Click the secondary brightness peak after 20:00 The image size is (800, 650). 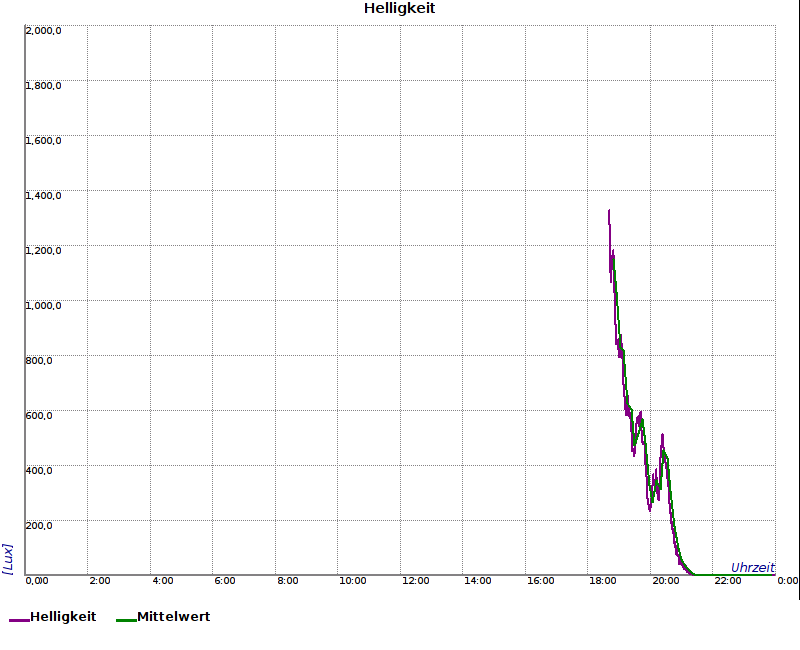coord(662,437)
